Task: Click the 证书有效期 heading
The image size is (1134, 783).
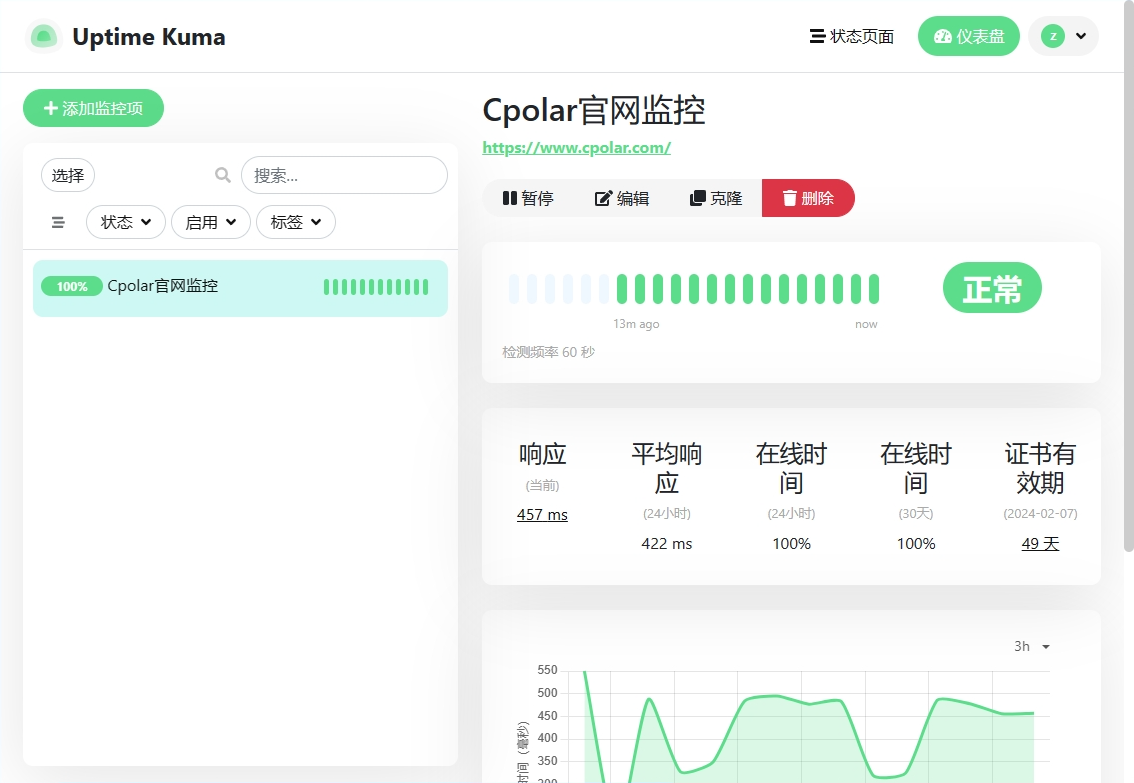Action: point(1040,468)
